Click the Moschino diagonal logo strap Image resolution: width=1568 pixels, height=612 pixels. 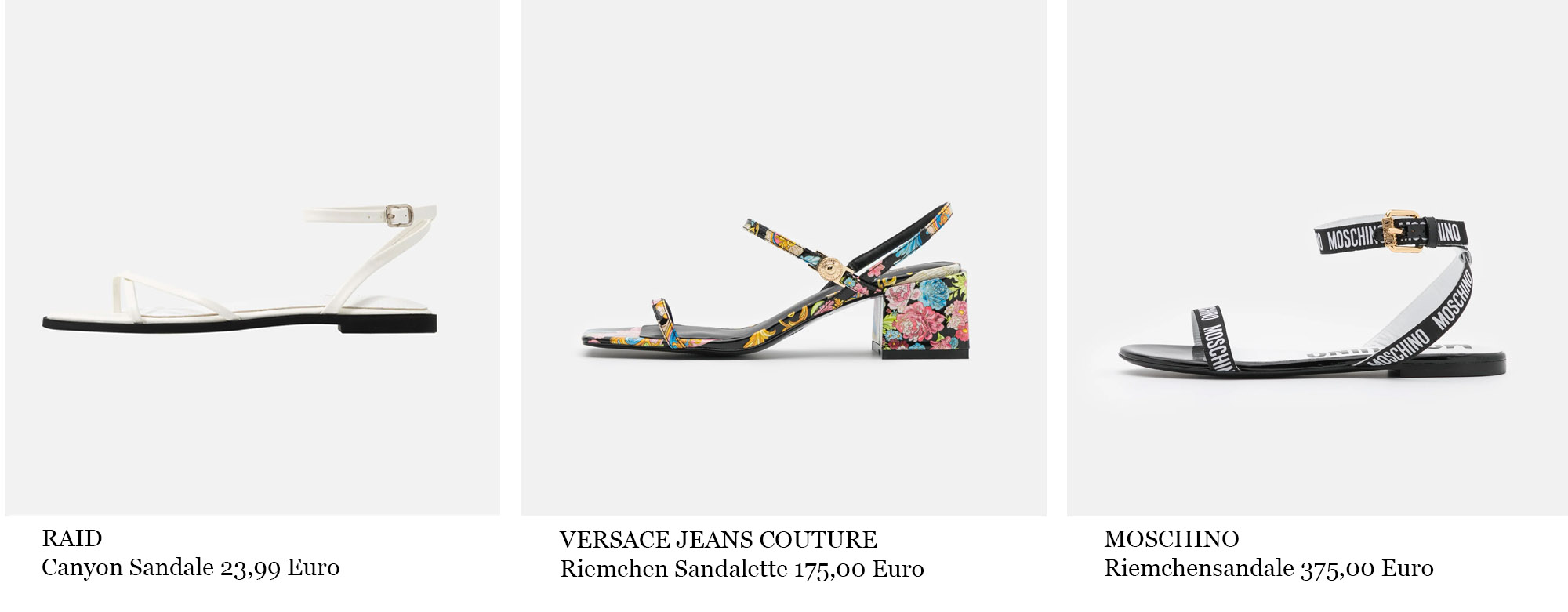coord(1421,321)
